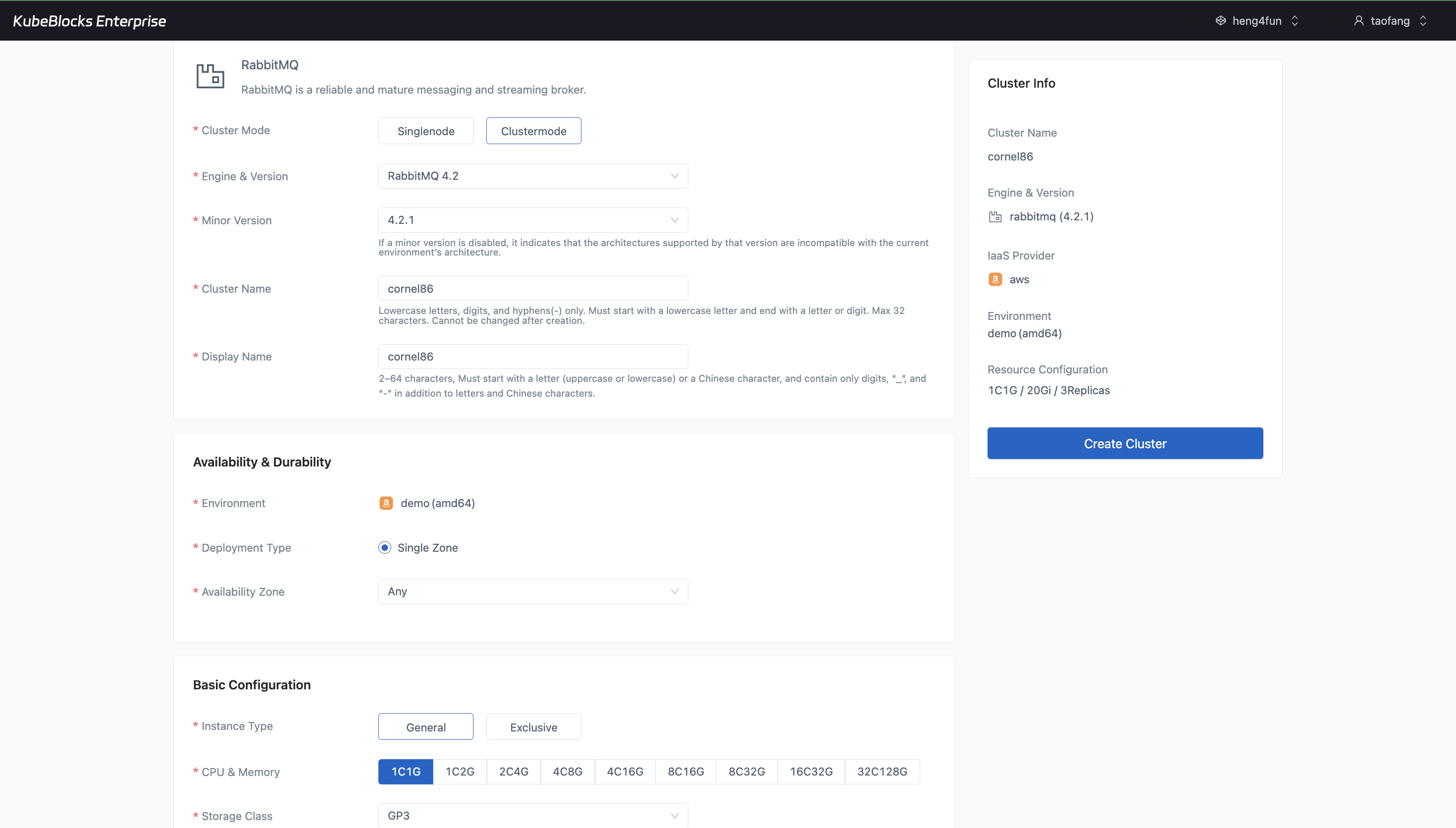Choose Singlenode cluster mode
Image resolution: width=1456 pixels, height=828 pixels.
pos(426,131)
